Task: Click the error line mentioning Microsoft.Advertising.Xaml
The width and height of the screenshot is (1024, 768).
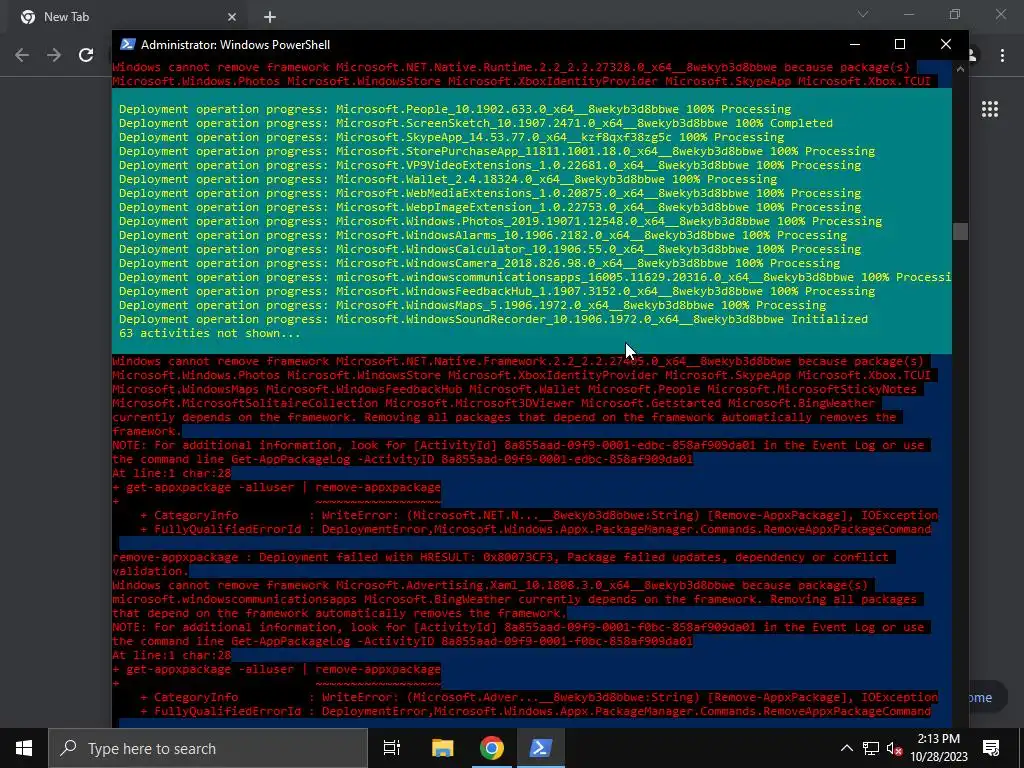Action: tap(490, 585)
